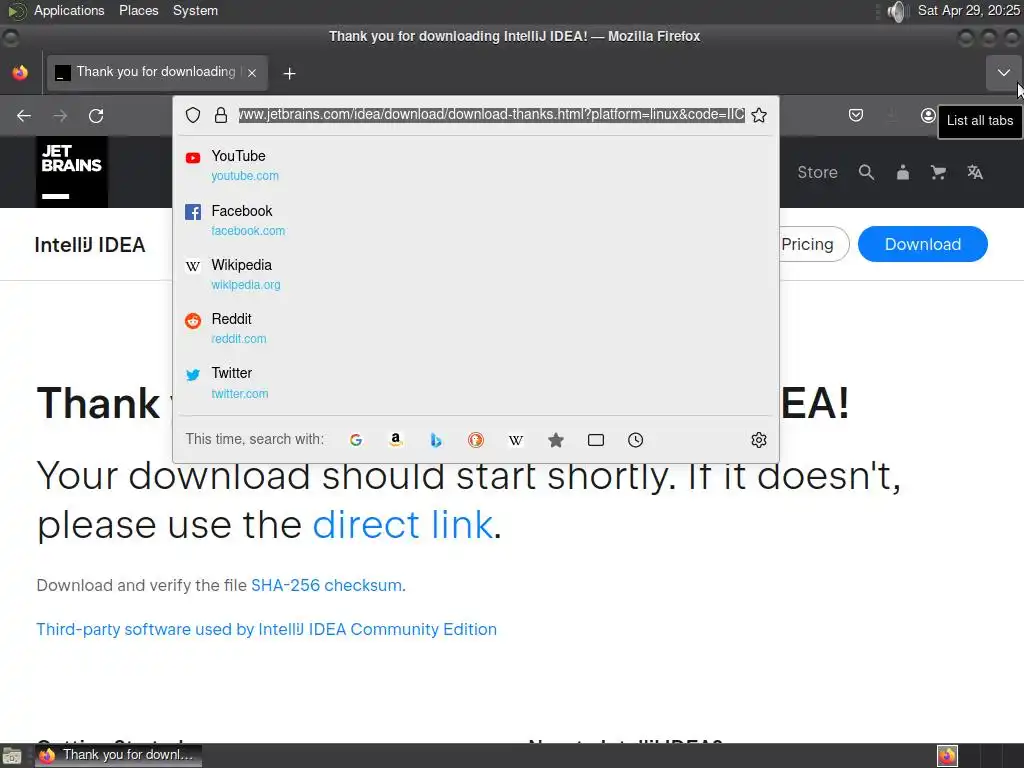Image resolution: width=1024 pixels, height=768 pixels.
Task: Follow the direct link
Action: tap(402, 524)
